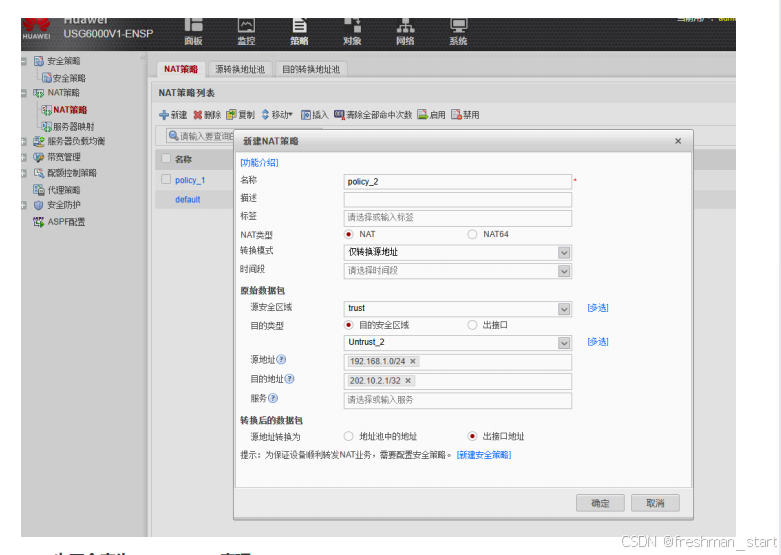Click 取消 to cancel the dialog
The height and width of the screenshot is (555, 781).
(655, 503)
